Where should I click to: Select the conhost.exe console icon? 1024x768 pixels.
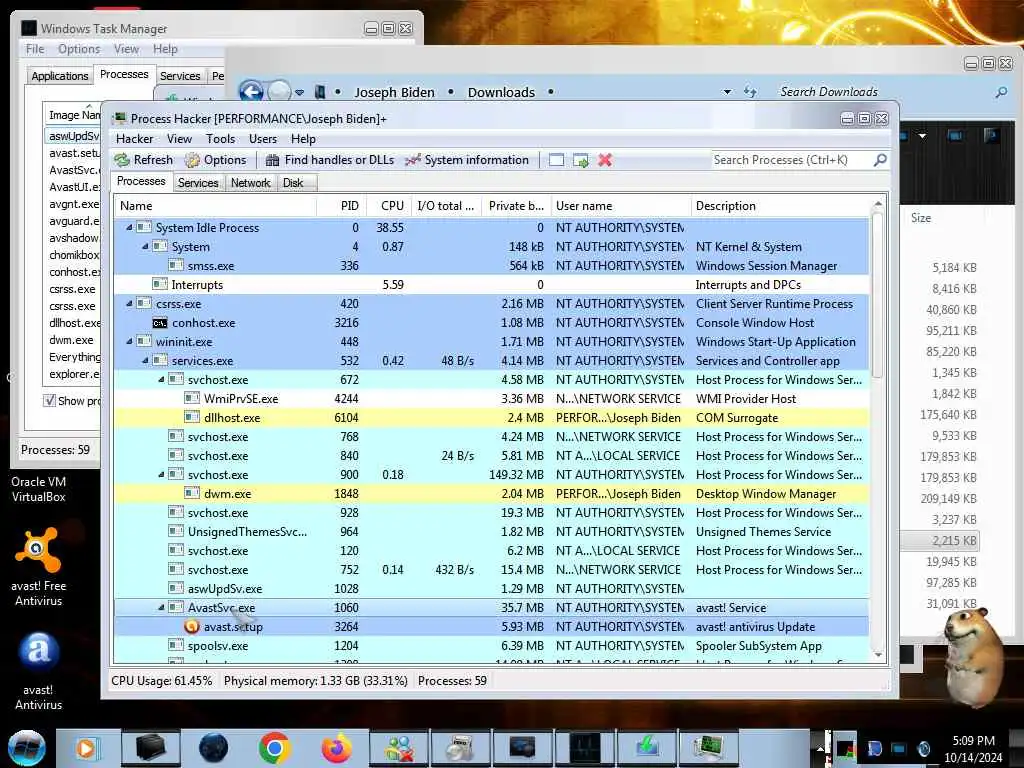pyautogui.click(x=160, y=323)
